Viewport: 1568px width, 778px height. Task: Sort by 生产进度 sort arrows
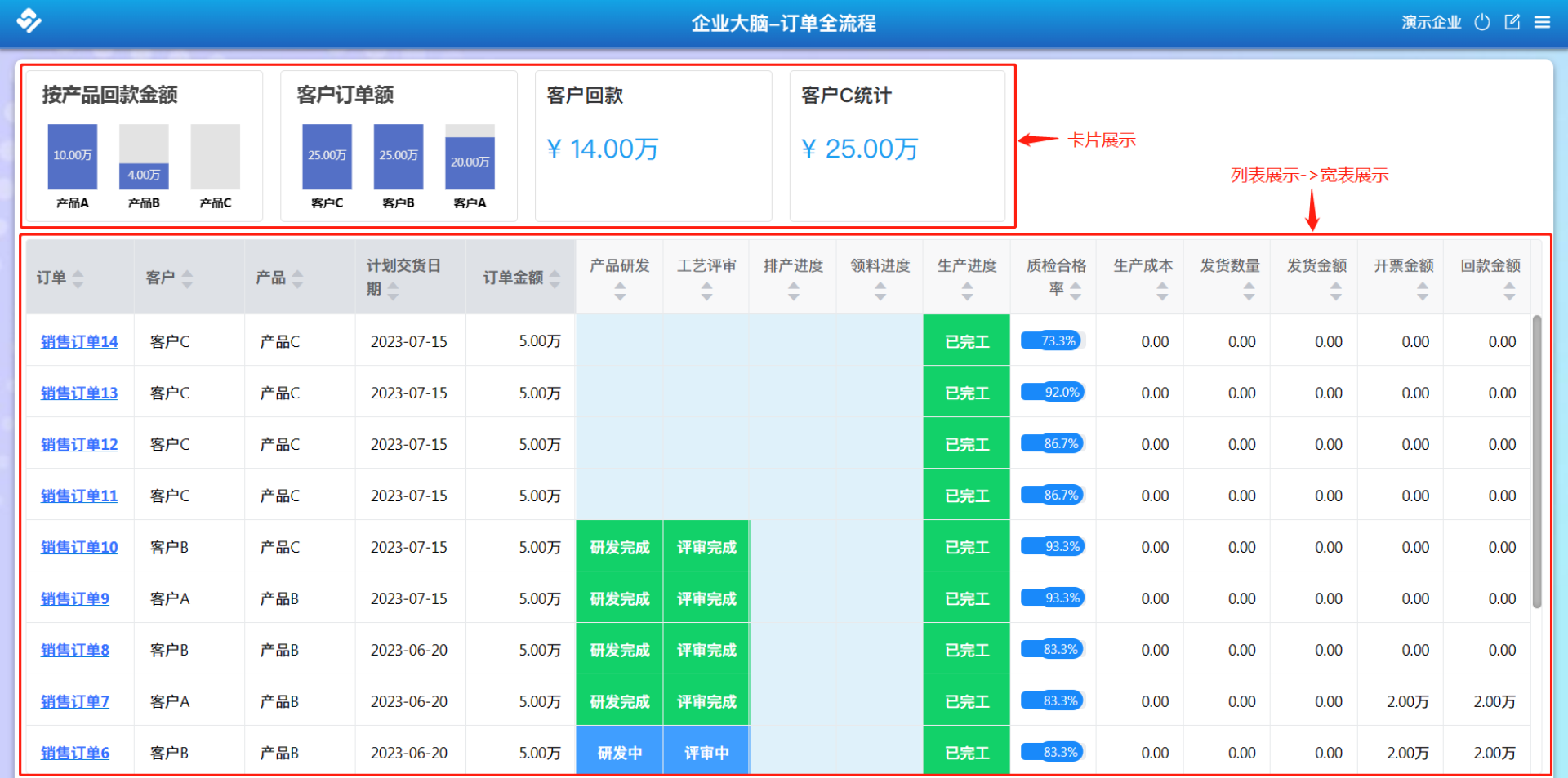[x=967, y=291]
